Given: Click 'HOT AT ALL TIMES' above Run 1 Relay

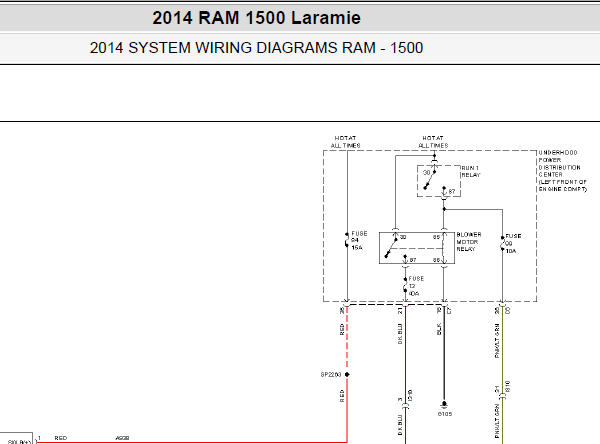Looking at the screenshot, I should 433,142.
